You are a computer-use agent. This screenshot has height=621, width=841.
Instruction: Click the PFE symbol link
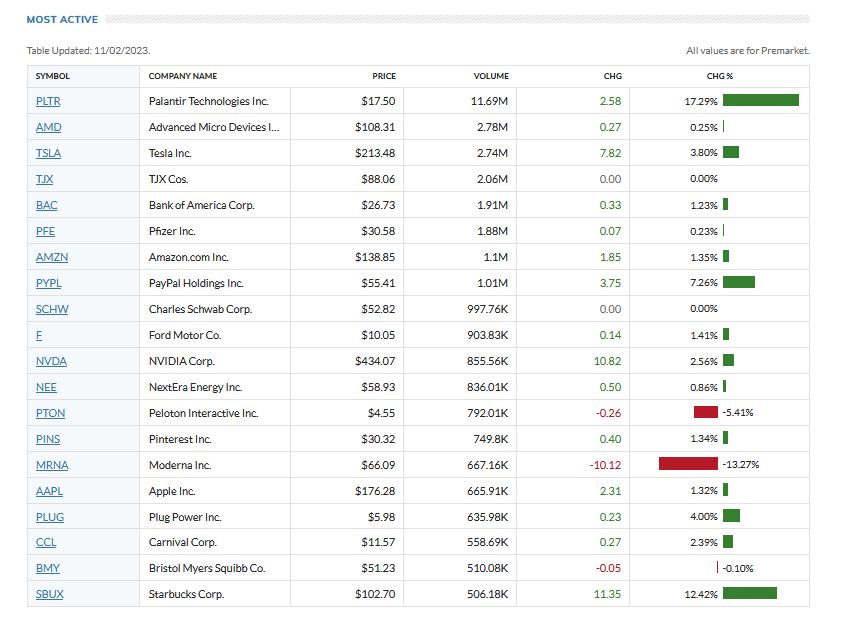pyautogui.click(x=45, y=231)
